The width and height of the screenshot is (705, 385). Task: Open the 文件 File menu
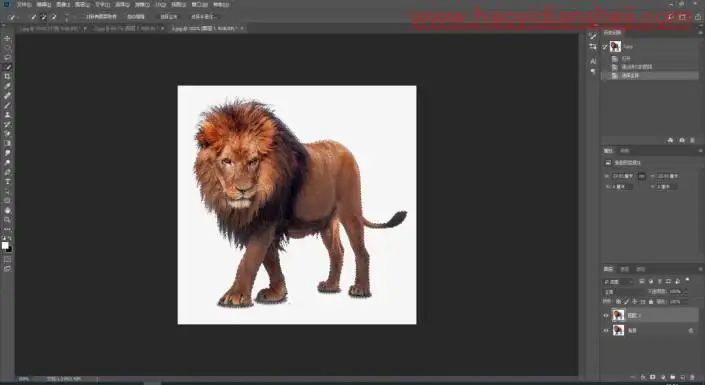tap(23, 4)
